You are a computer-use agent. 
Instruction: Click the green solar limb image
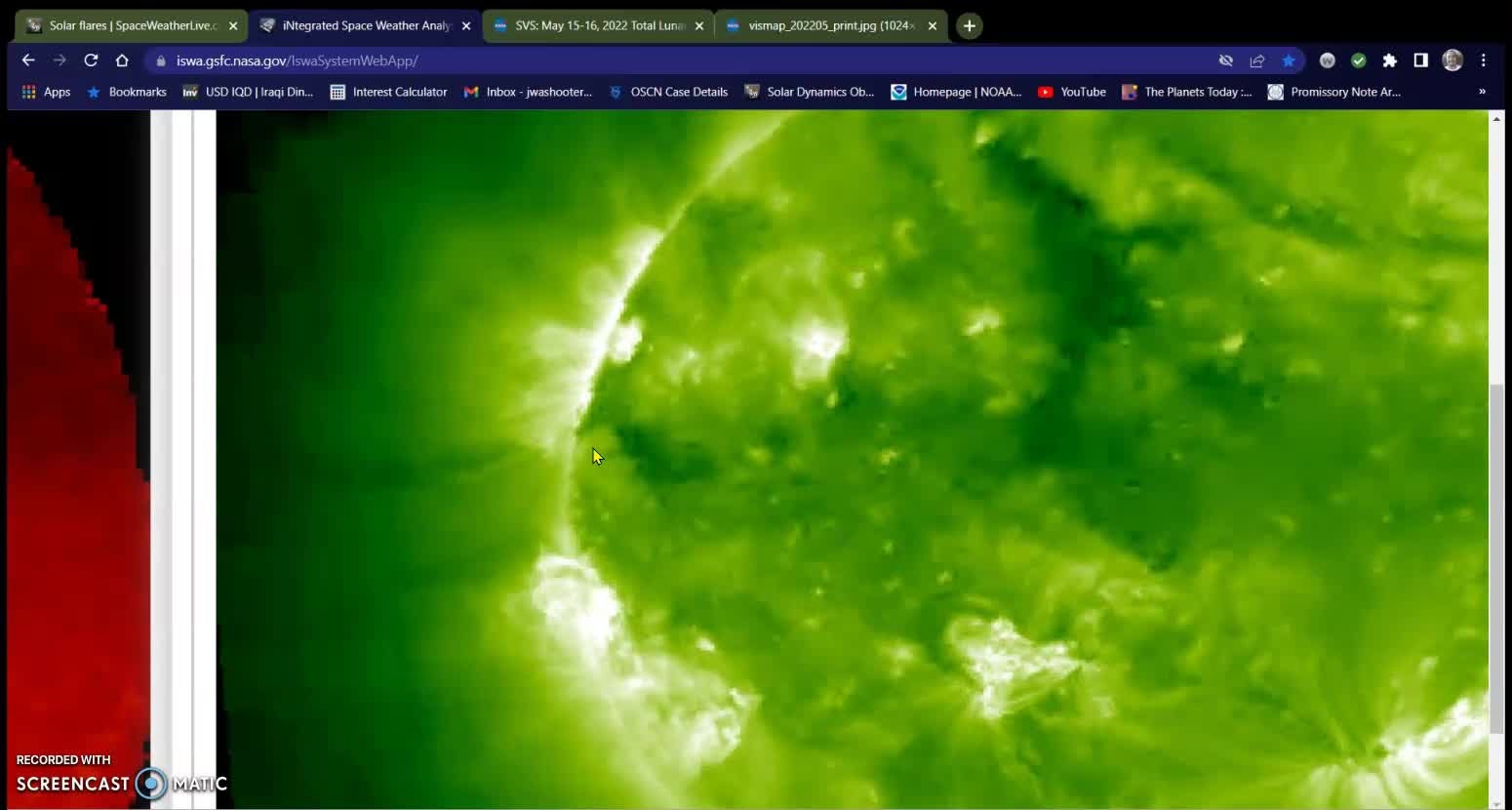click(x=853, y=459)
